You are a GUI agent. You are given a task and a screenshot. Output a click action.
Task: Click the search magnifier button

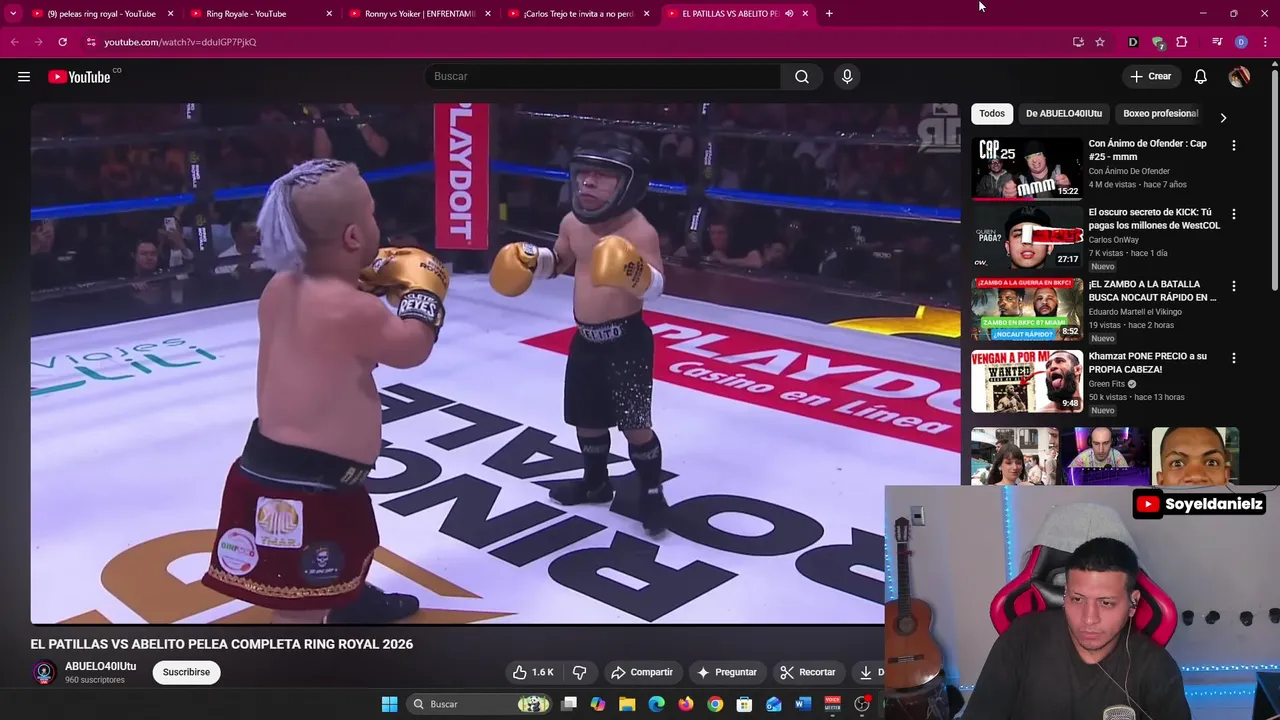pos(802,76)
